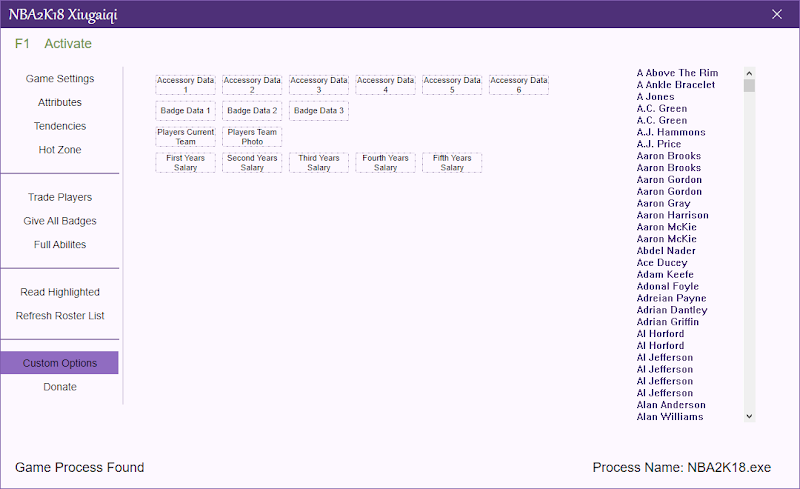Select 'Adonal Foyle' in roster list
The image size is (800, 489).
point(667,286)
